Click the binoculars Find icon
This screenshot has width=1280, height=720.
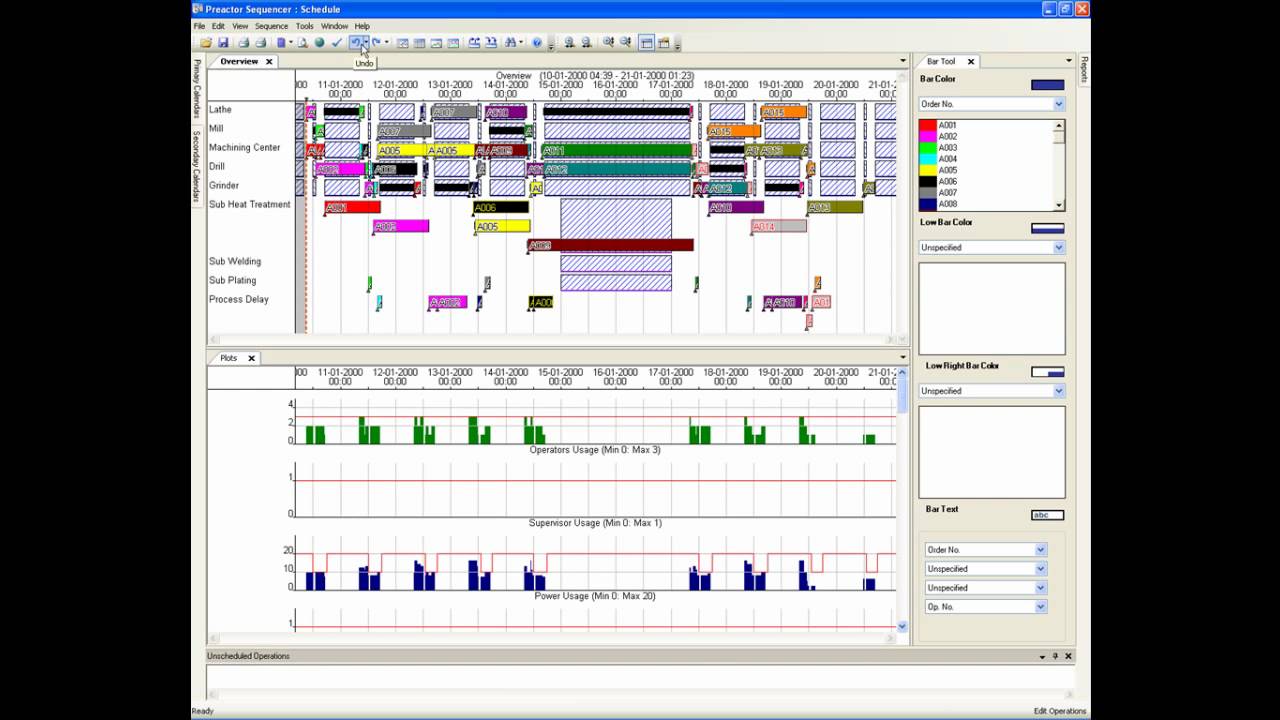point(510,43)
